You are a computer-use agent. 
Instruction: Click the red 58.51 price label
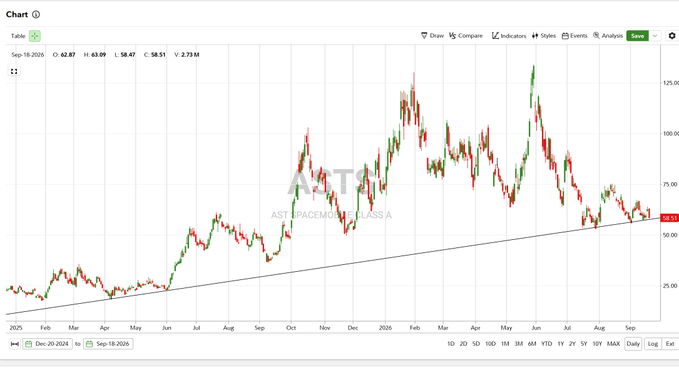[x=669, y=218]
